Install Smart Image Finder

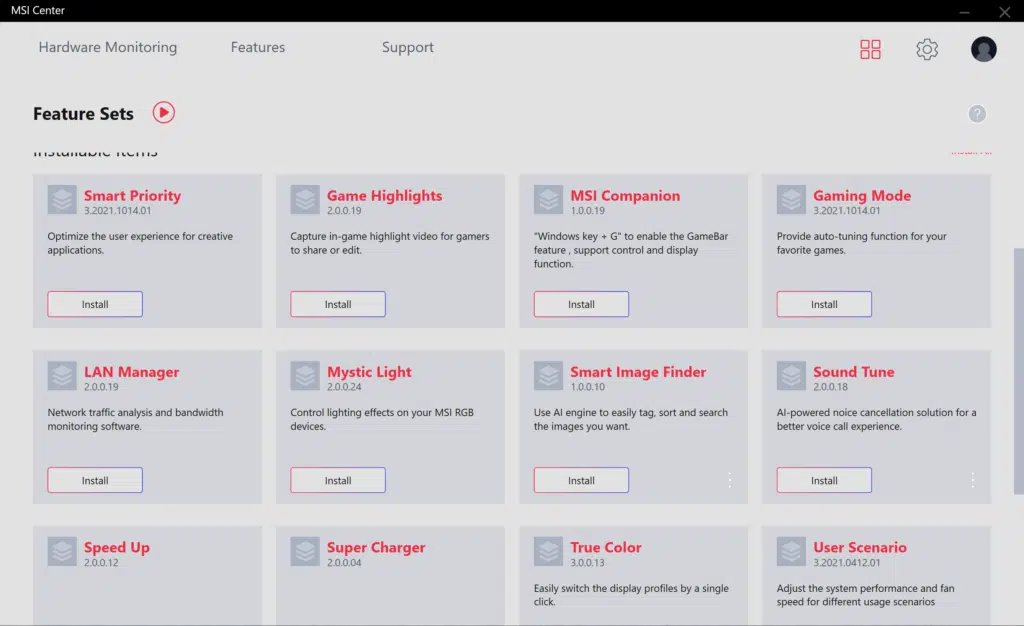(581, 480)
